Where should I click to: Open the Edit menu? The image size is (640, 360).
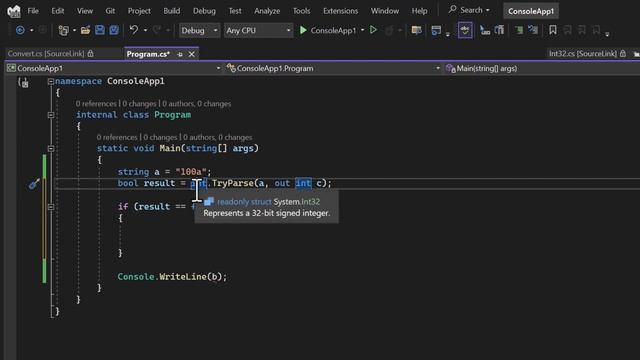pos(58,11)
